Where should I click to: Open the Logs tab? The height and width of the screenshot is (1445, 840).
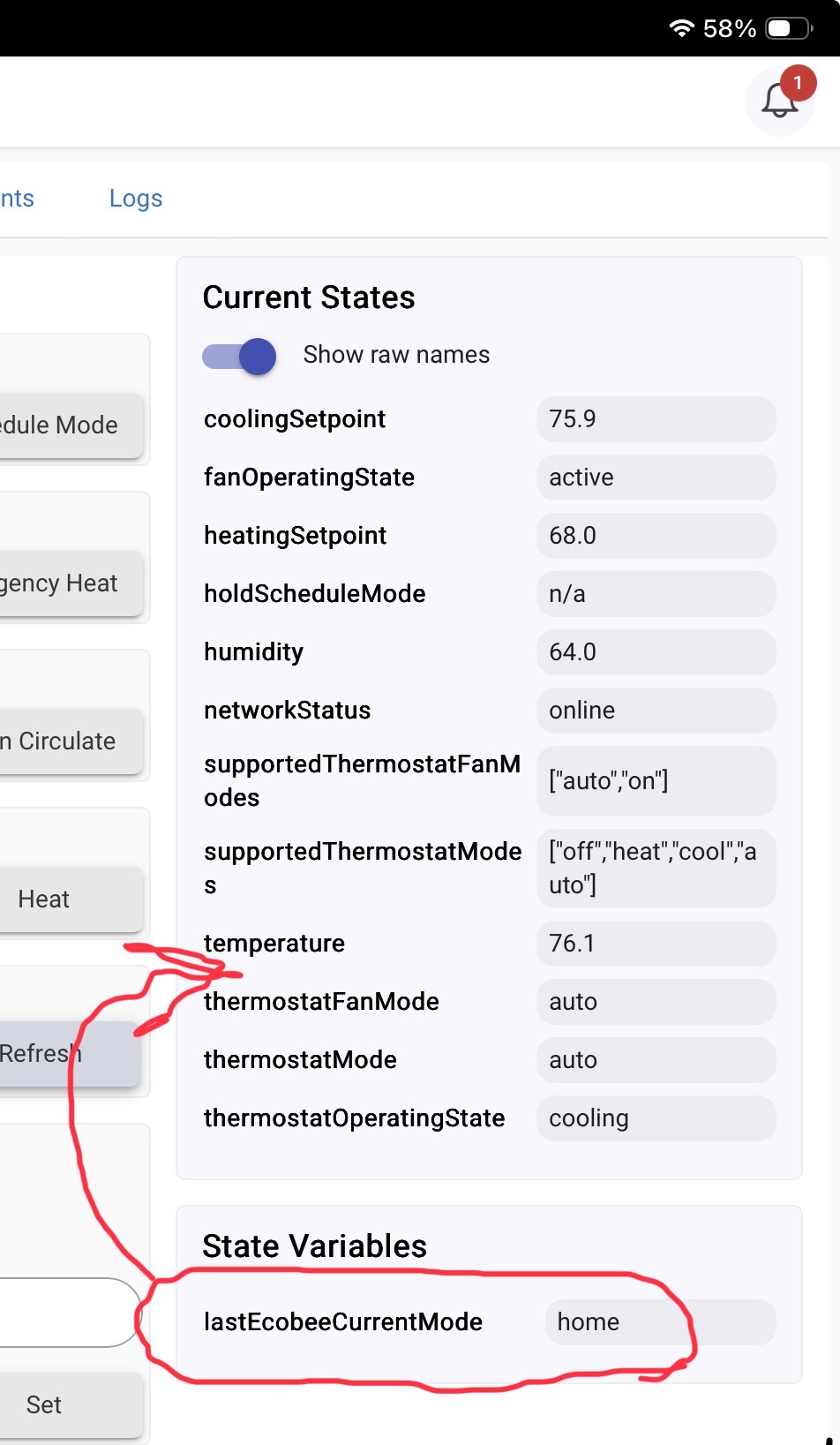136,199
